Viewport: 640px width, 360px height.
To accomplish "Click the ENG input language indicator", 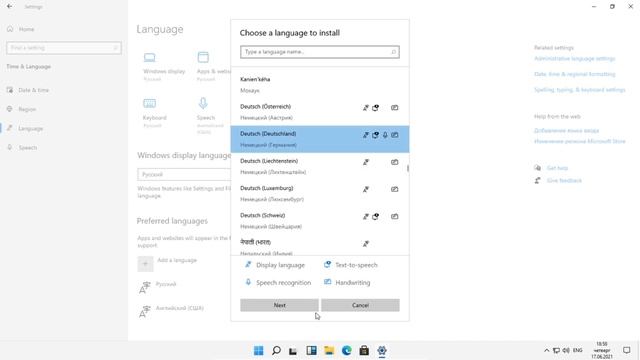I will click(577, 351).
